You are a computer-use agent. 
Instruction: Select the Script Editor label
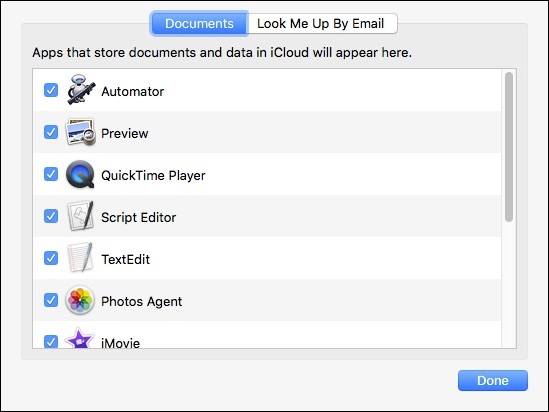point(139,218)
